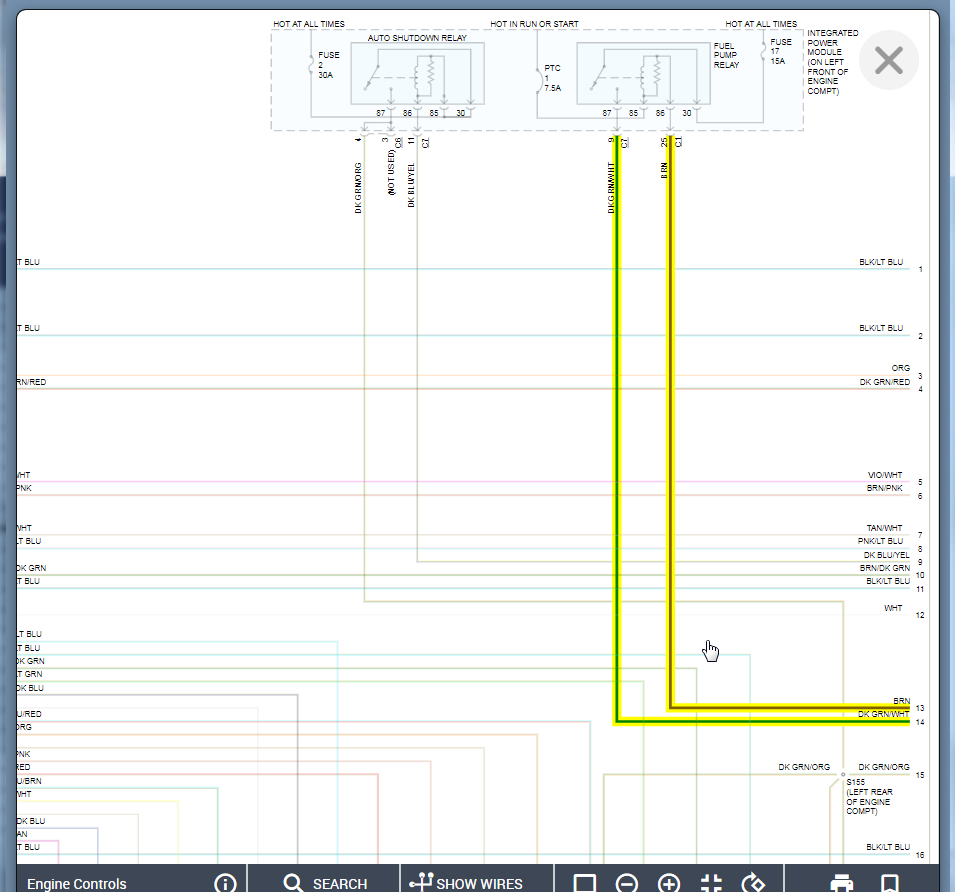The height and width of the screenshot is (892, 955).
Task: Fit the diagram to screen
Action: tap(711, 883)
